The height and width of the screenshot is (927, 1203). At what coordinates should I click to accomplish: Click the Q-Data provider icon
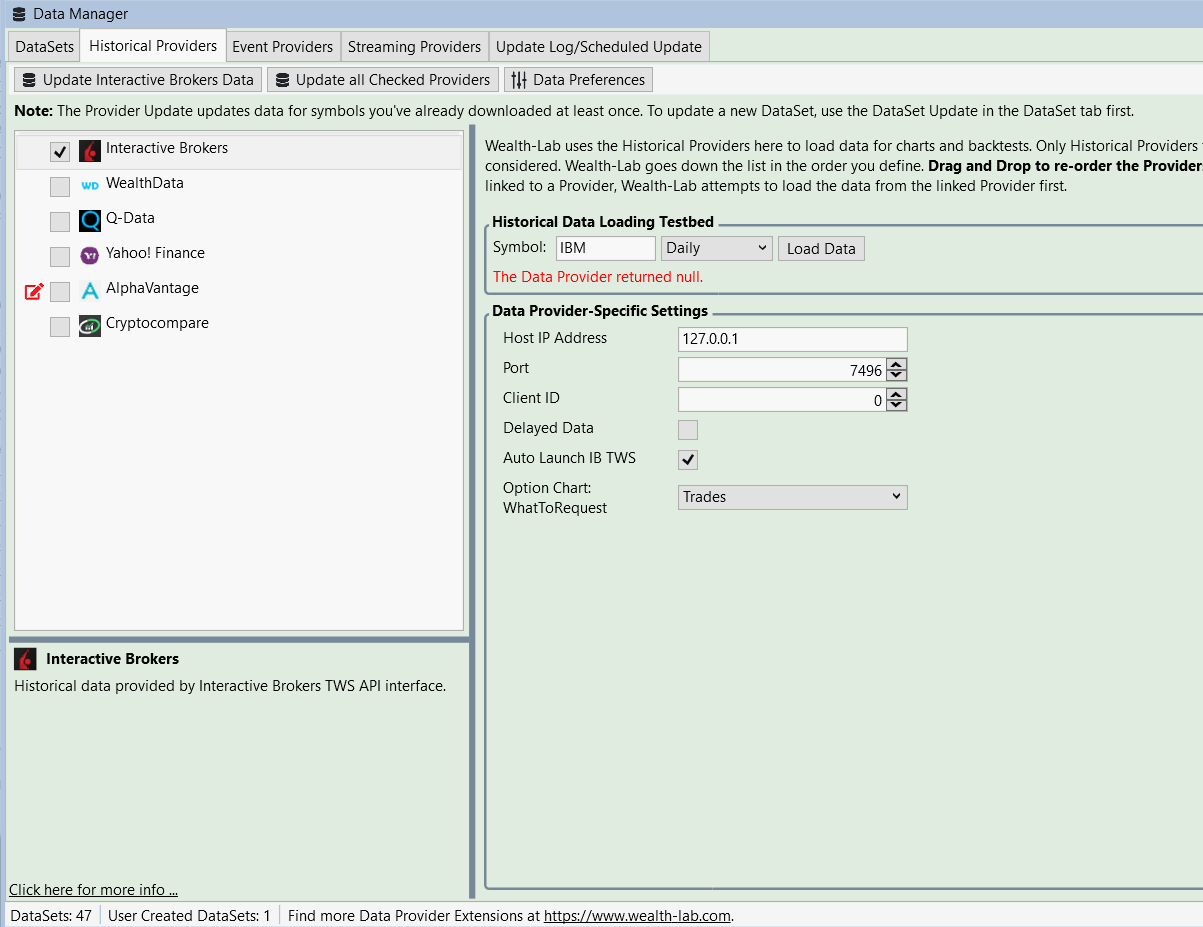pos(90,221)
